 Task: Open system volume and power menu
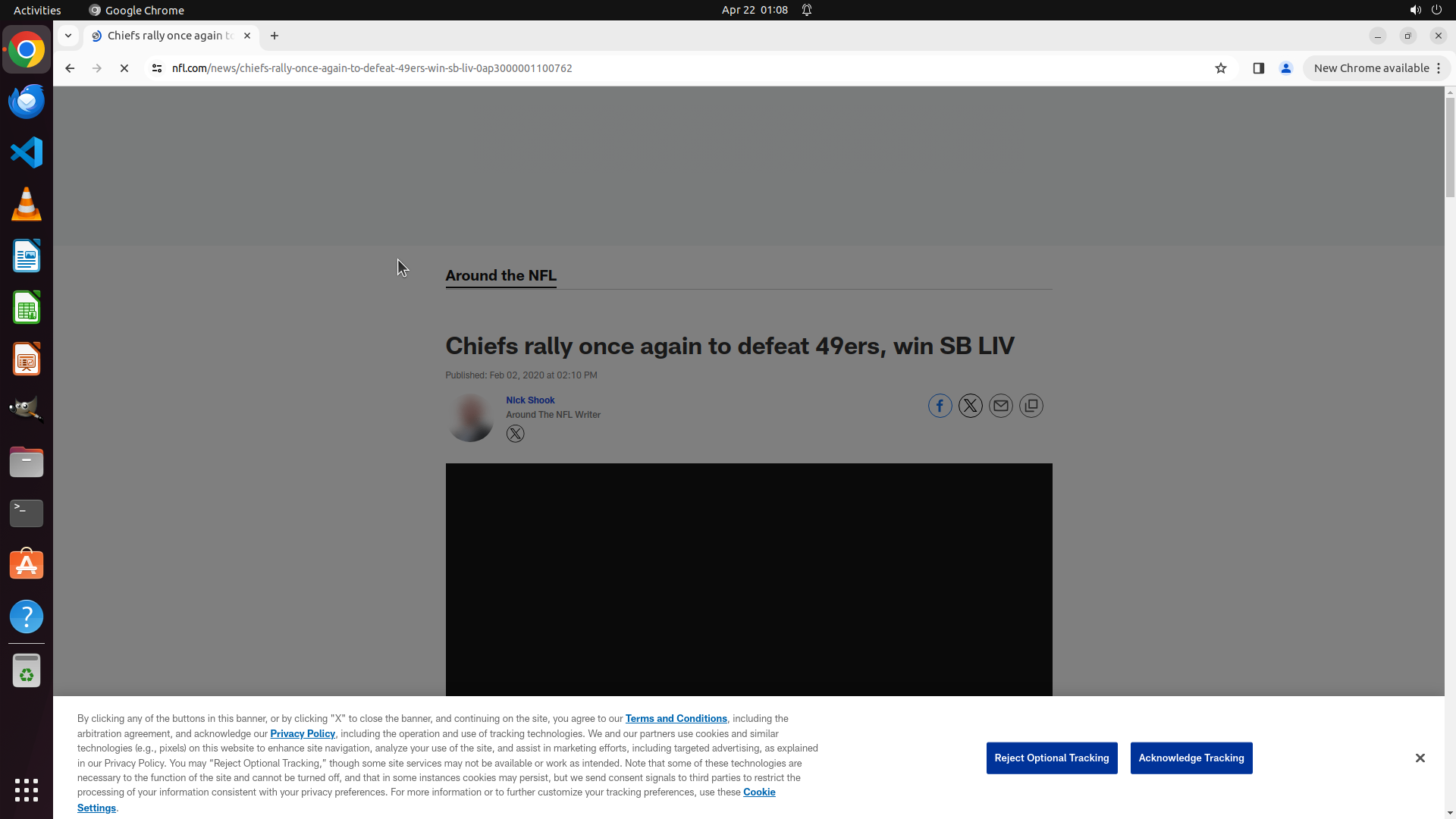tap(1425, 10)
